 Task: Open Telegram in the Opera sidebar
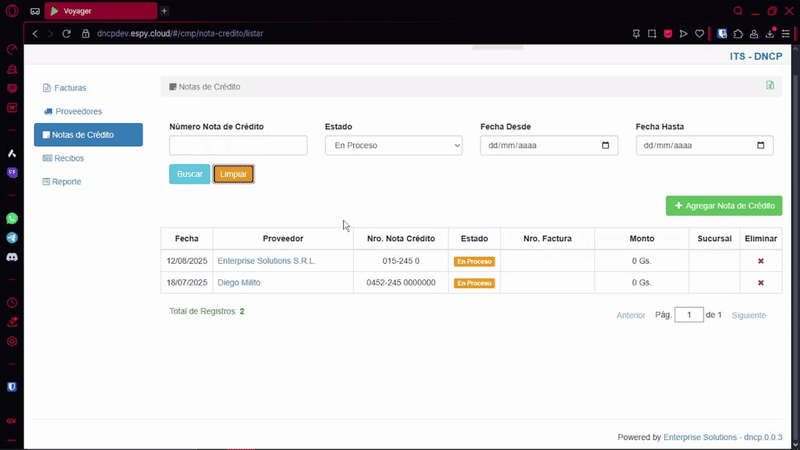(x=12, y=238)
